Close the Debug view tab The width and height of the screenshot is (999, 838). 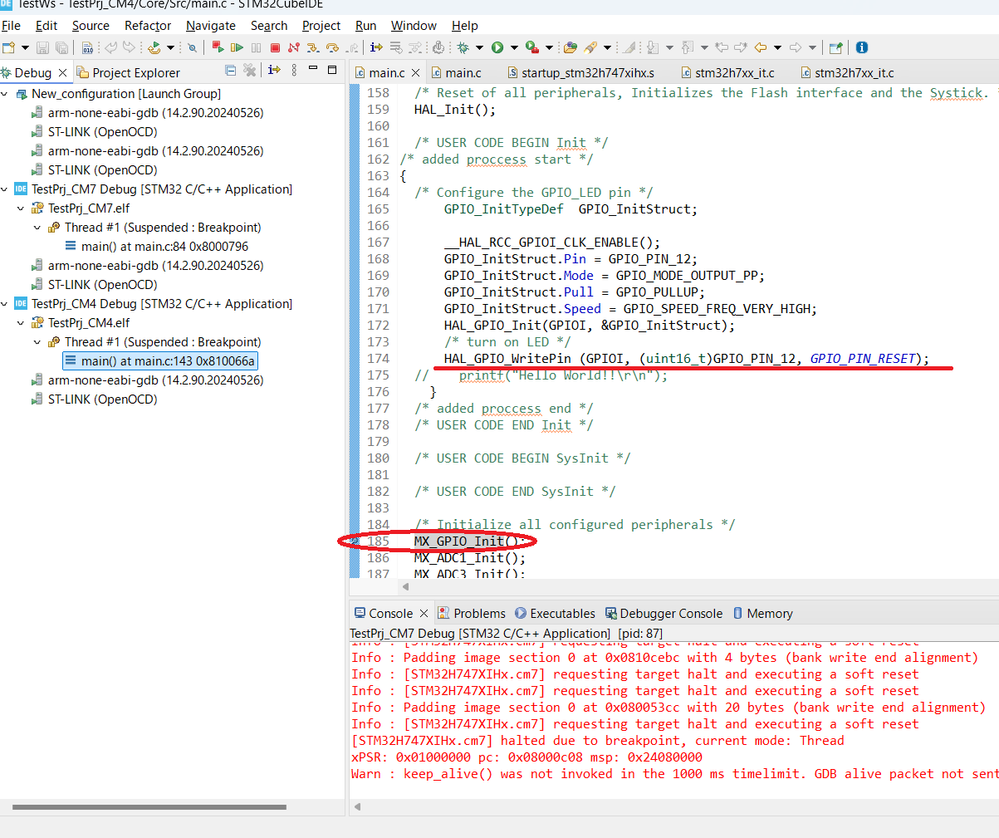62,73
